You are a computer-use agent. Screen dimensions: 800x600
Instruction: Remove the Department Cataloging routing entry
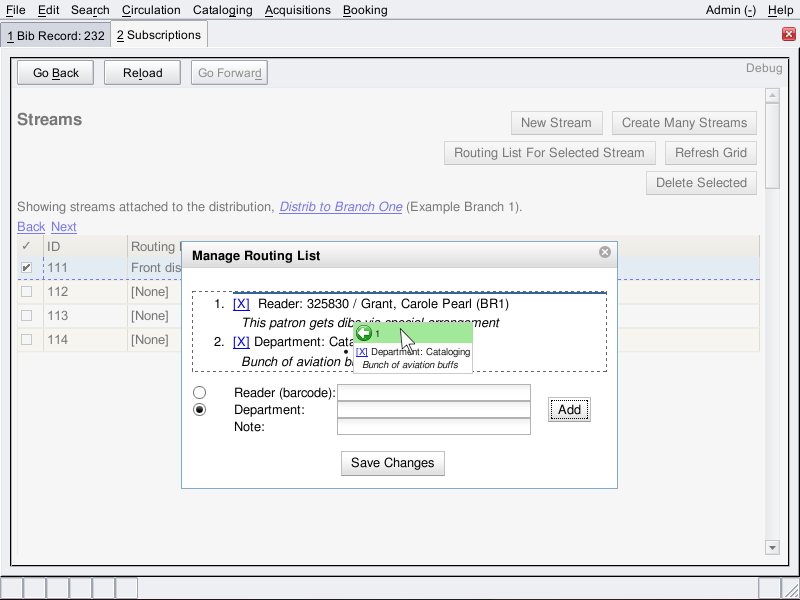pyautogui.click(x=241, y=342)
